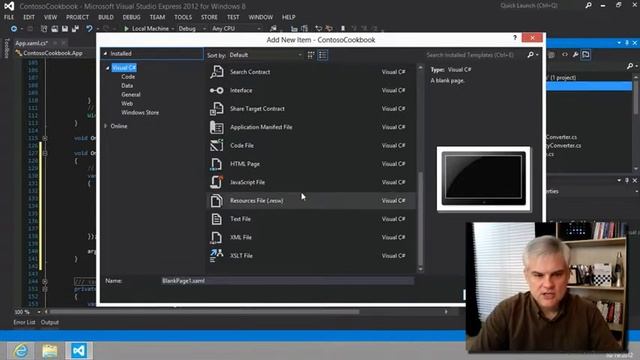Start debugging with the green play icon
Viewport: 640px width, 360px height.
click(x=126, y=29)
